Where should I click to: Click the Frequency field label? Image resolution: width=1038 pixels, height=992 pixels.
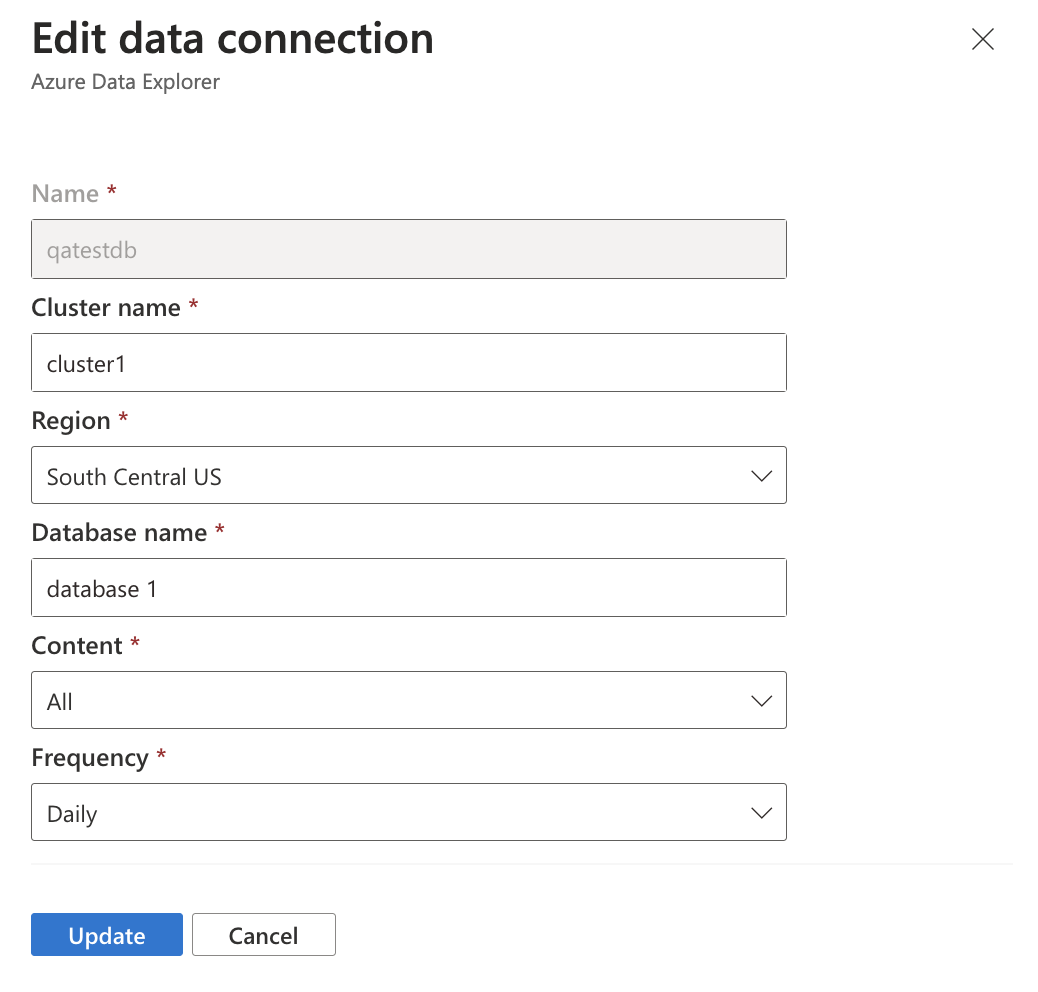[91, 758]
